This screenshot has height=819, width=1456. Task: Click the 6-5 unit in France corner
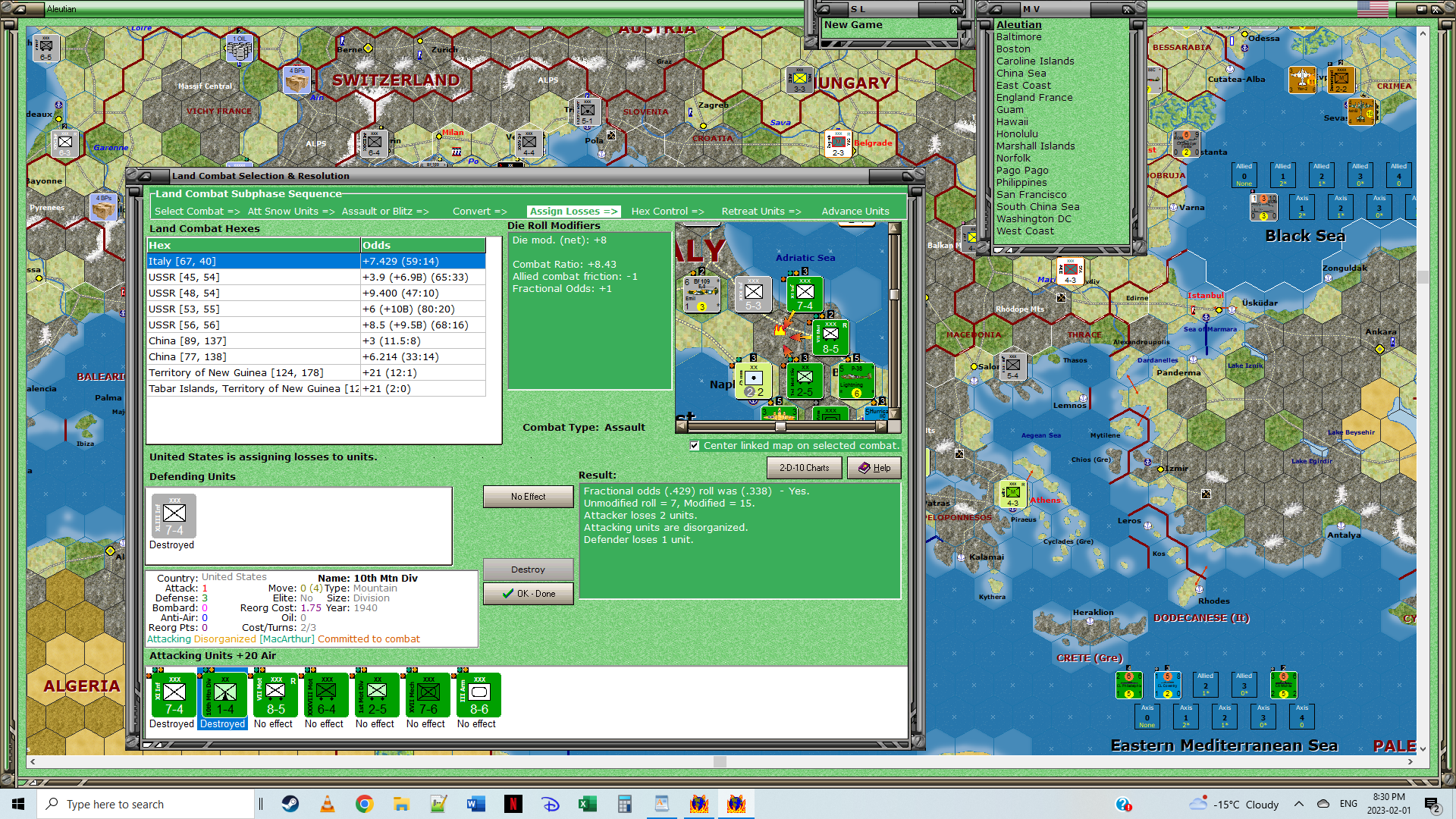tap(45, 48)
